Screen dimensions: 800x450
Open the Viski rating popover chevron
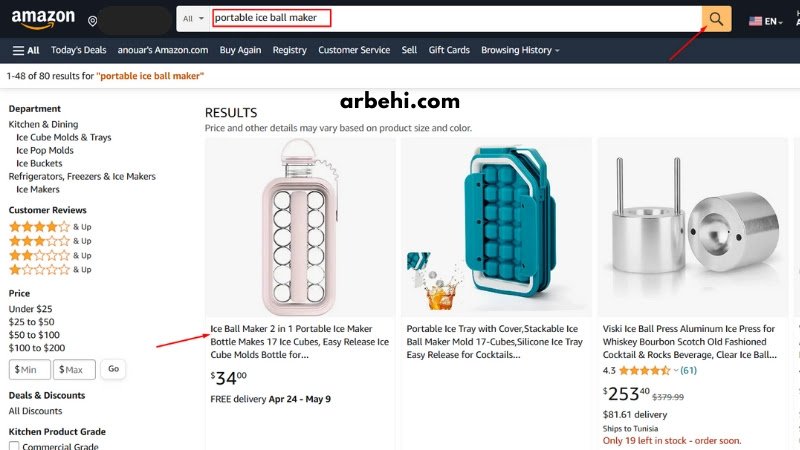click(676, 370)
